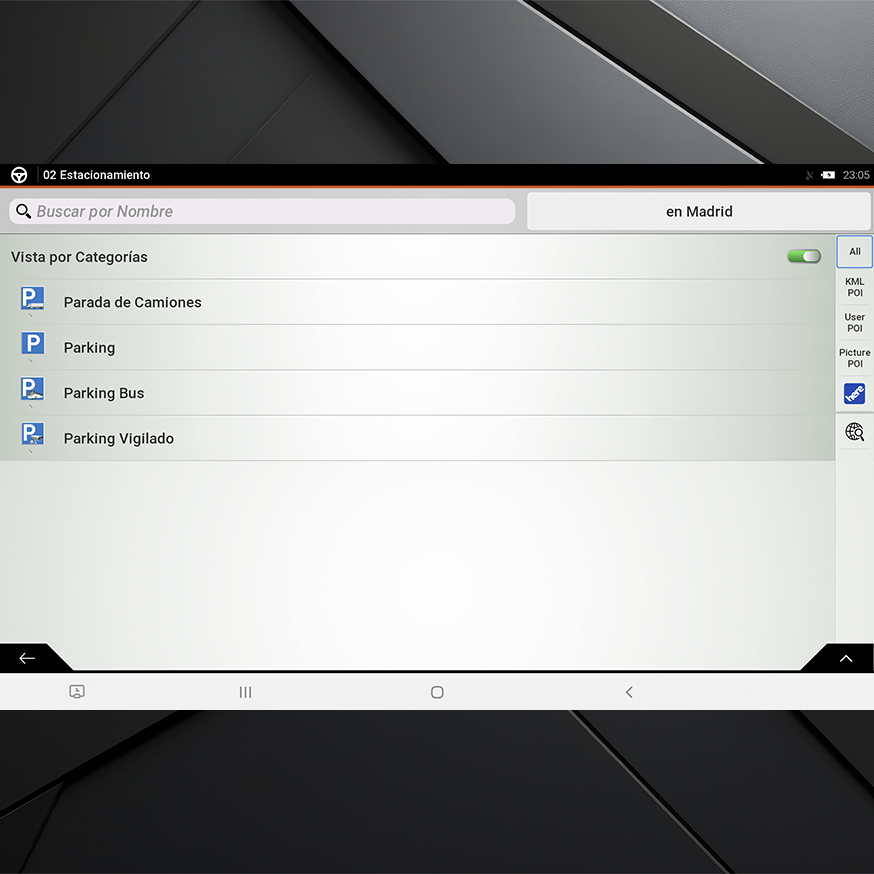Switch to the User POI tab

854,323
